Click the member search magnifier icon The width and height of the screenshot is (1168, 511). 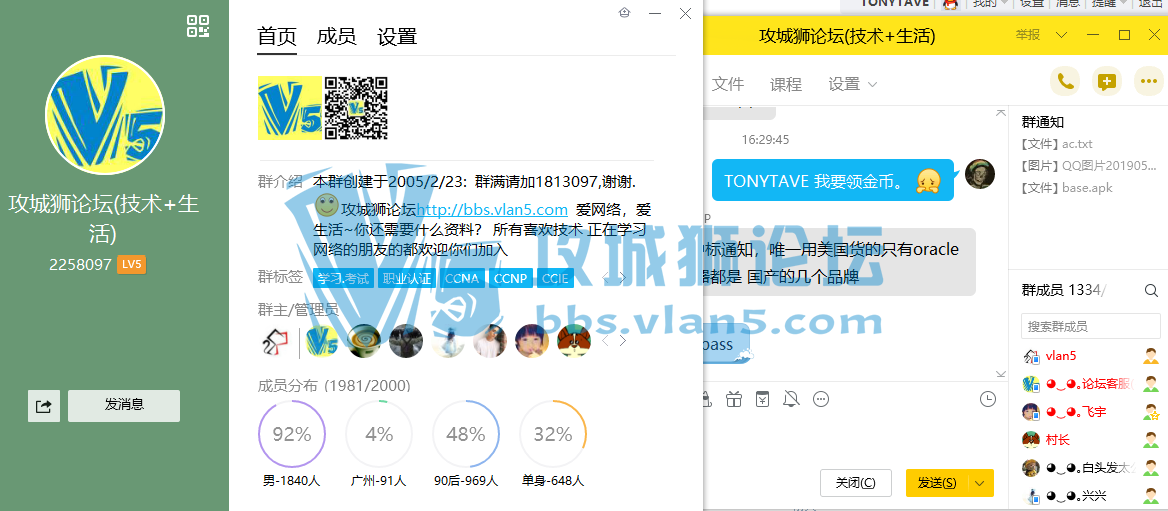coord(1151,291)
